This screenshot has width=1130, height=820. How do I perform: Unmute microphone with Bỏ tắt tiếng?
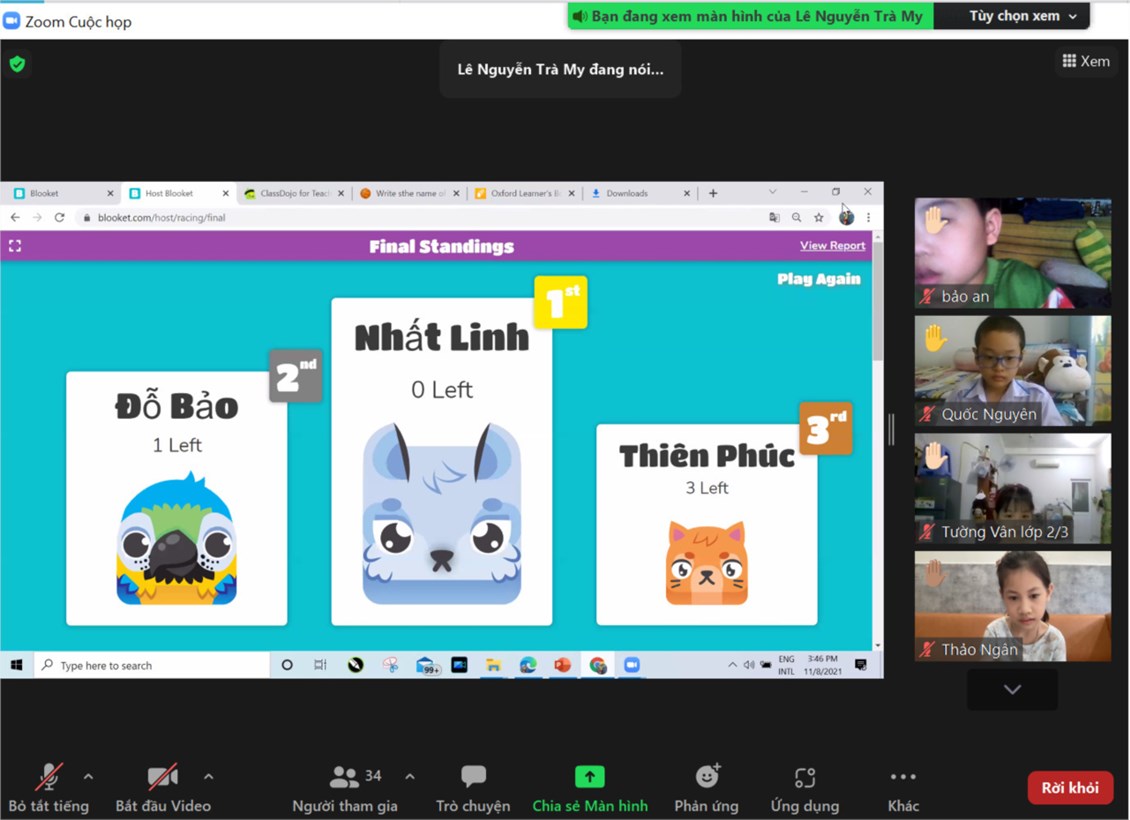(48, 777)
